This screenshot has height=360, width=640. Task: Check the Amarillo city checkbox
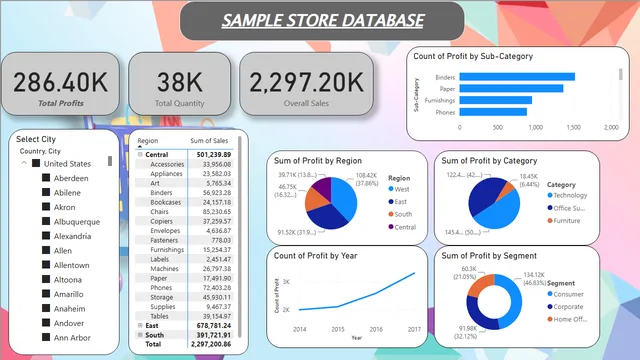tap(46, 293)
